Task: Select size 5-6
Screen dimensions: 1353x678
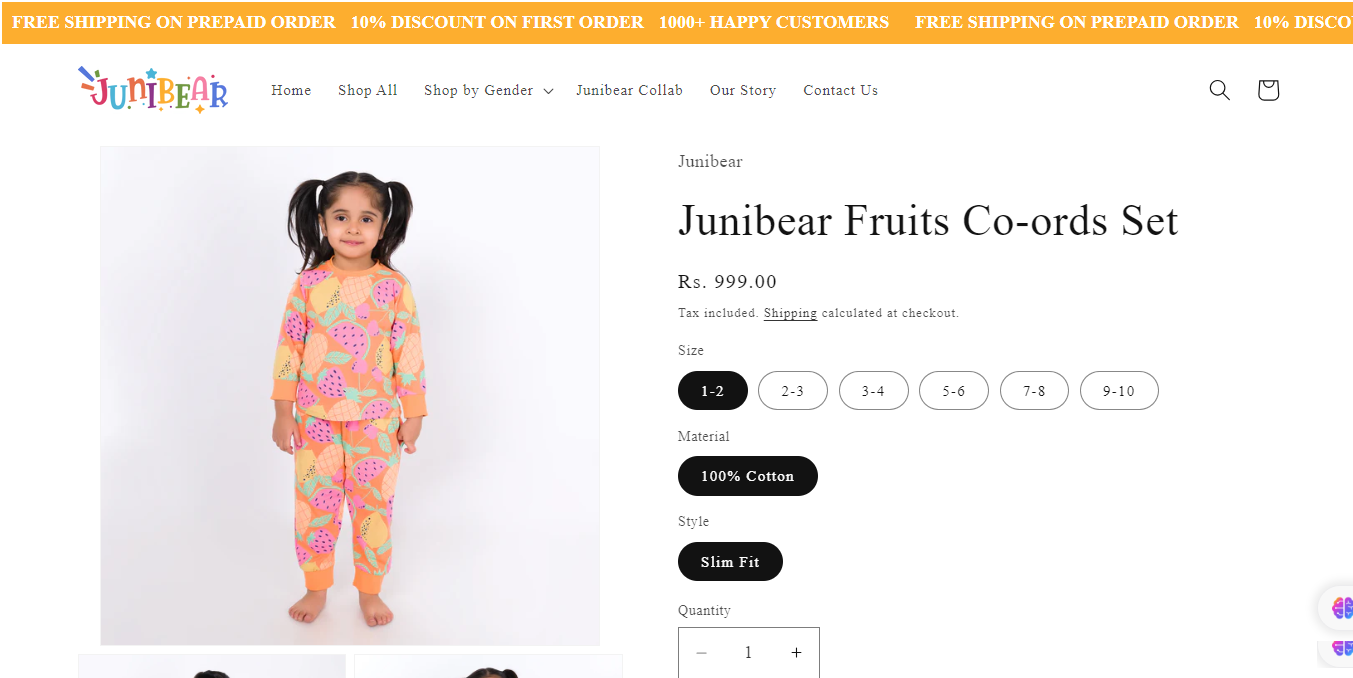Action: [x=953, y=391]
